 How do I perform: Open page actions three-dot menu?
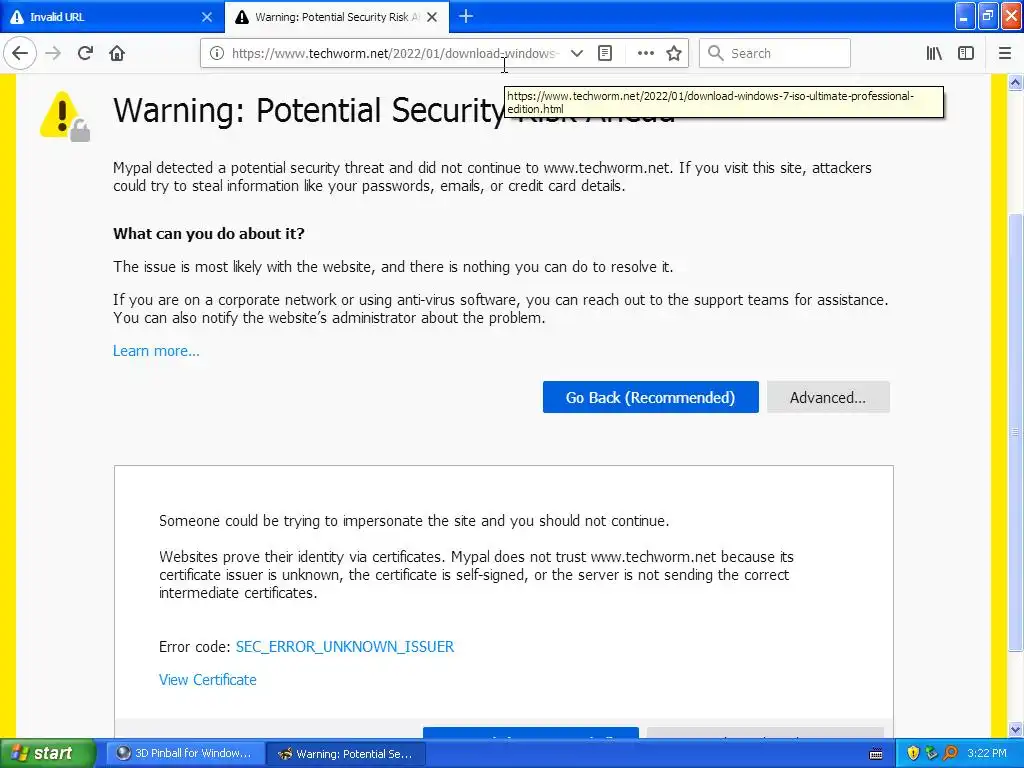point(645,53)
